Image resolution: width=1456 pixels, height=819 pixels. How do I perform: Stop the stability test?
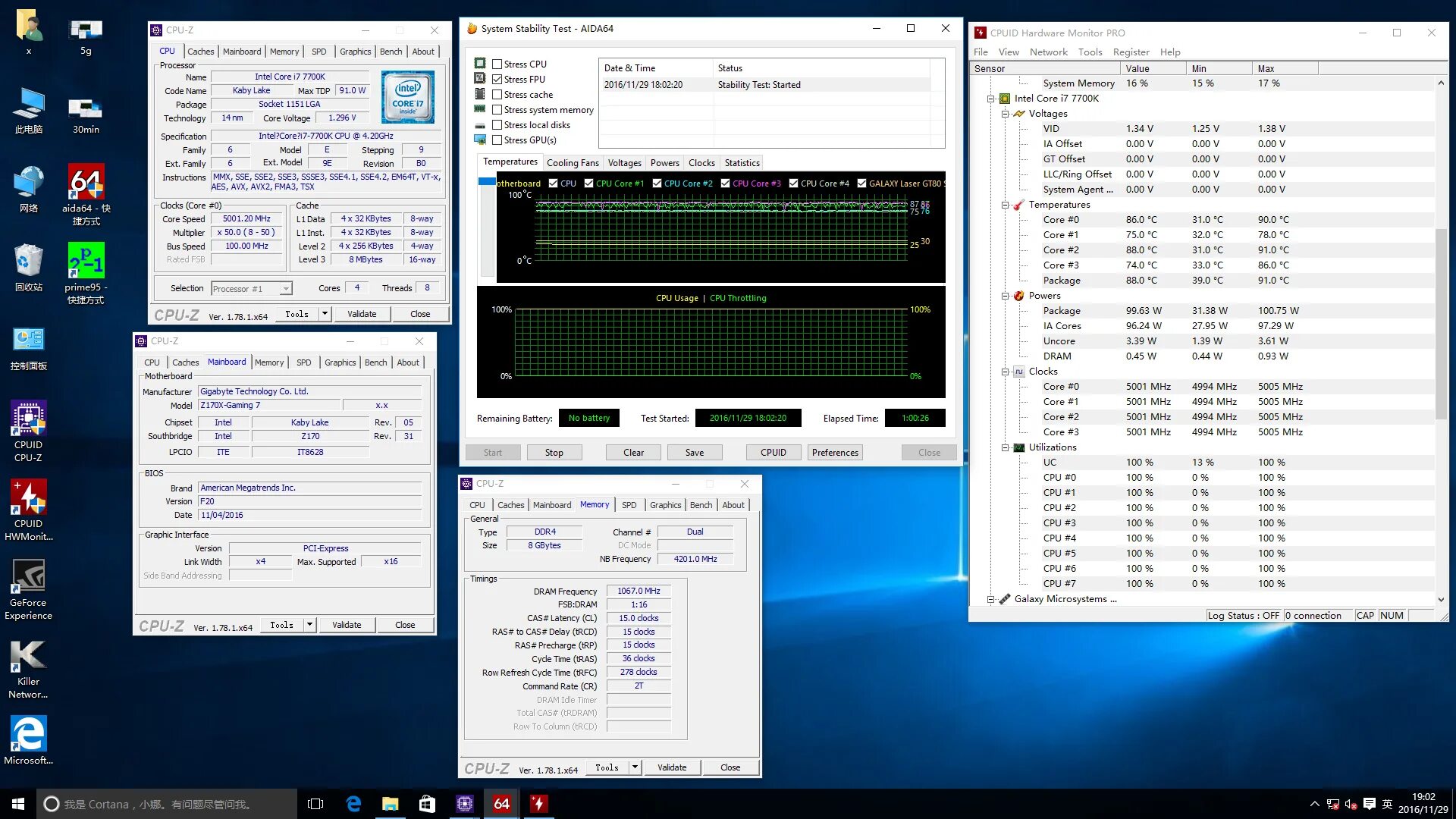coord(554,453)
